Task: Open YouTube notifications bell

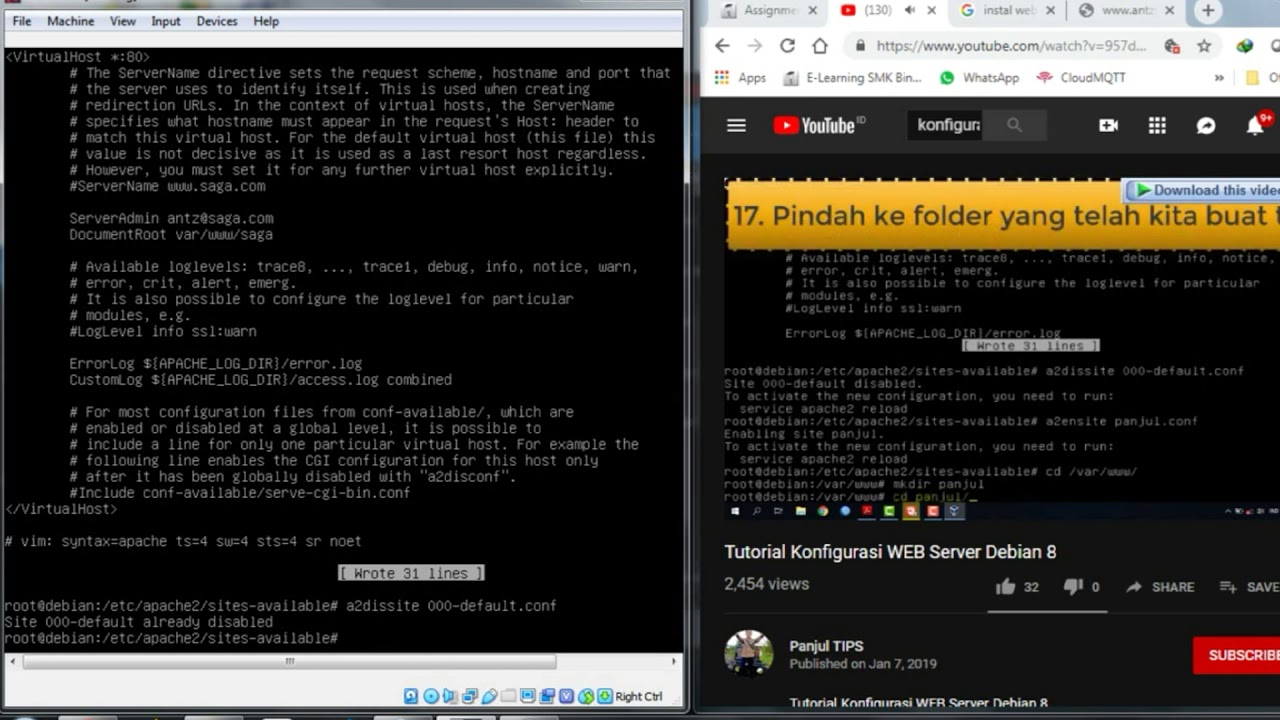Action: click(1255, 125)
